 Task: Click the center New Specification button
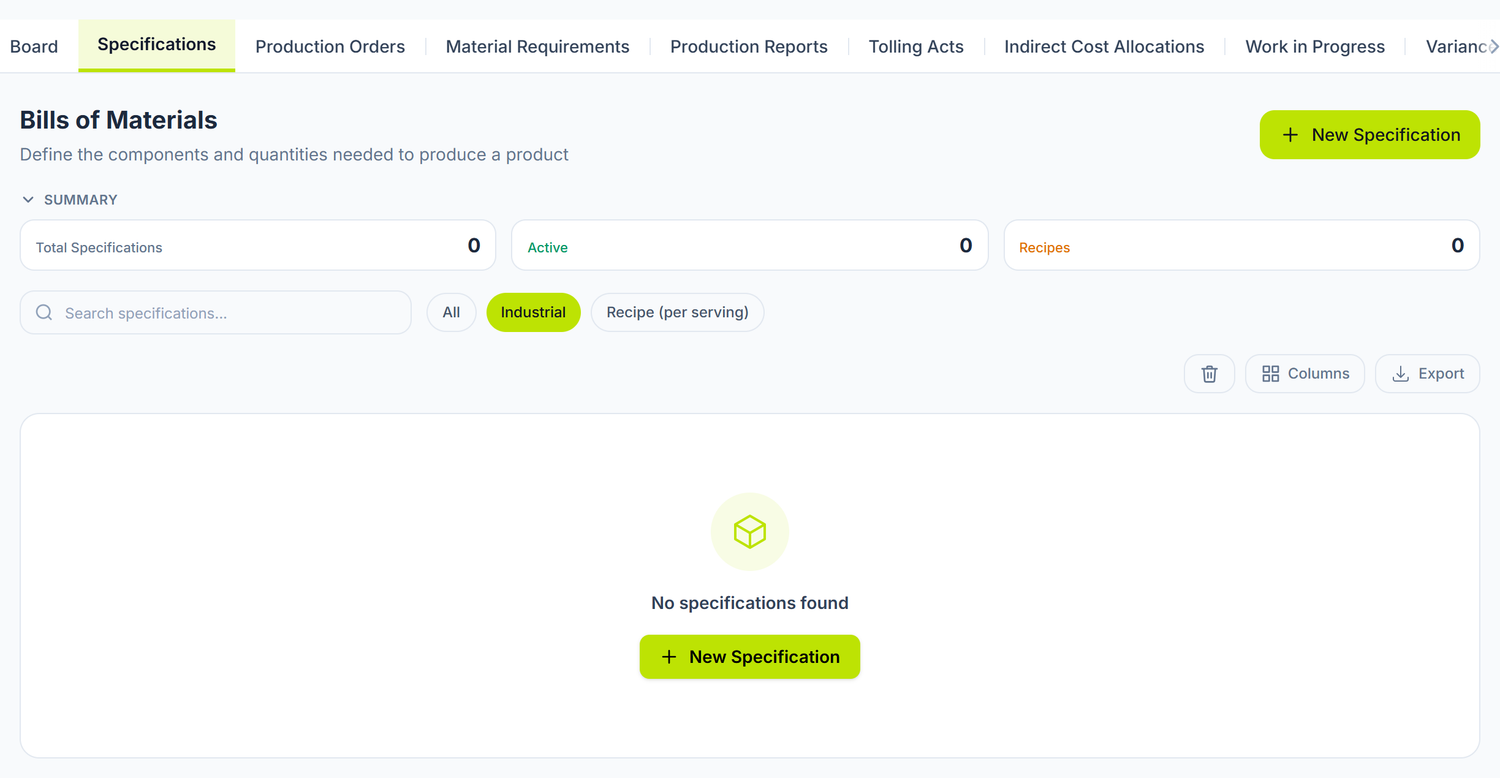click(x=749, y=657)
